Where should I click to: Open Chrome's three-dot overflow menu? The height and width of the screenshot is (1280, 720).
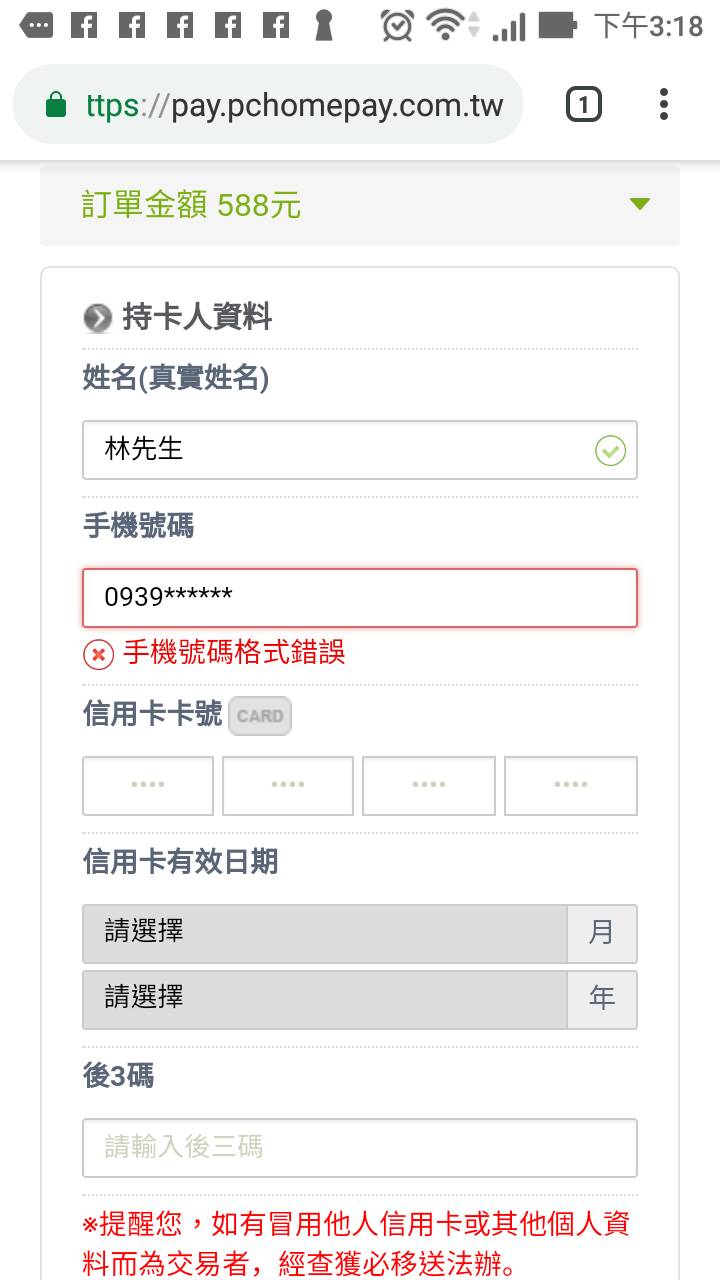click(664, 104)
